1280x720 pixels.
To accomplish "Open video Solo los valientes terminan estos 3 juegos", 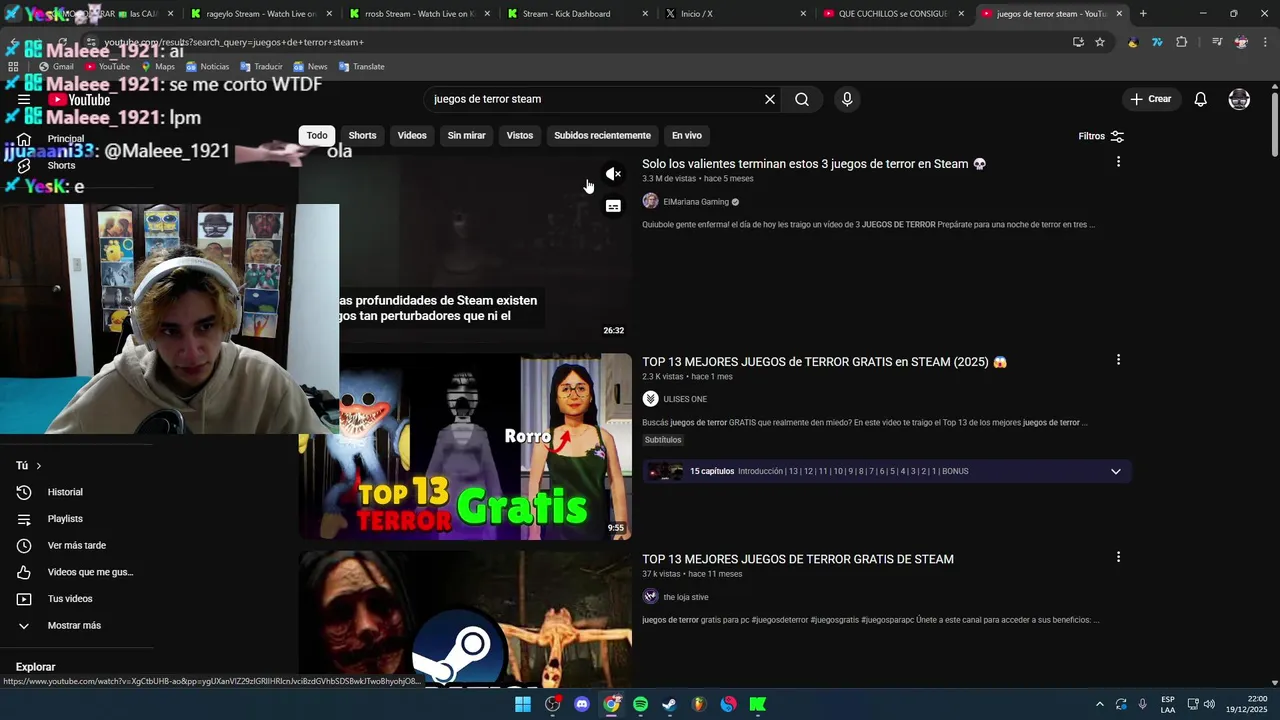I will click(x=814, y=164).
